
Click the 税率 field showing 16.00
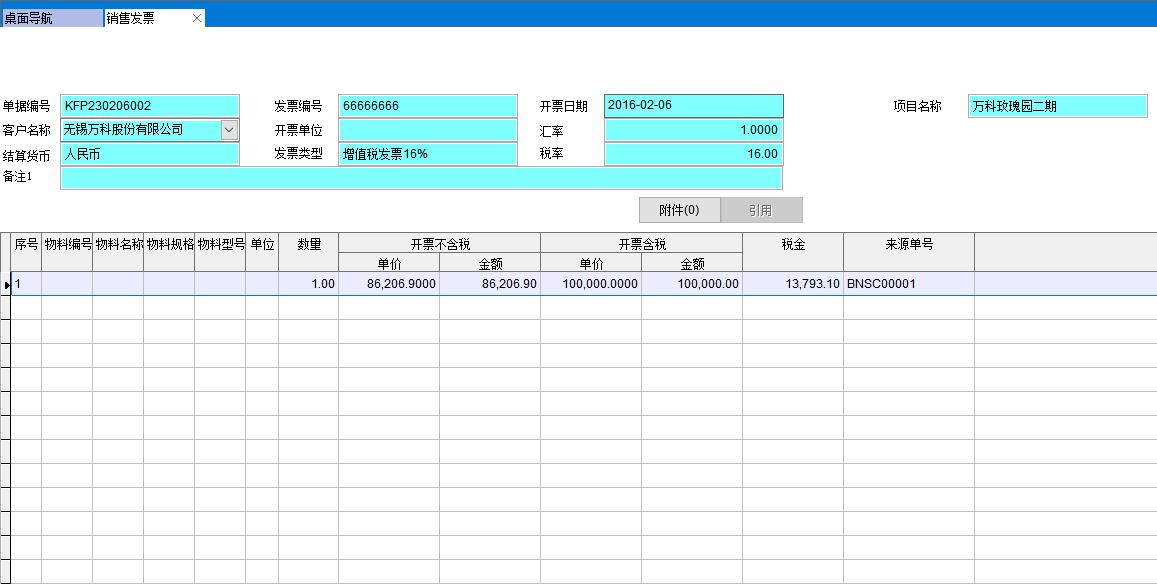693,154
